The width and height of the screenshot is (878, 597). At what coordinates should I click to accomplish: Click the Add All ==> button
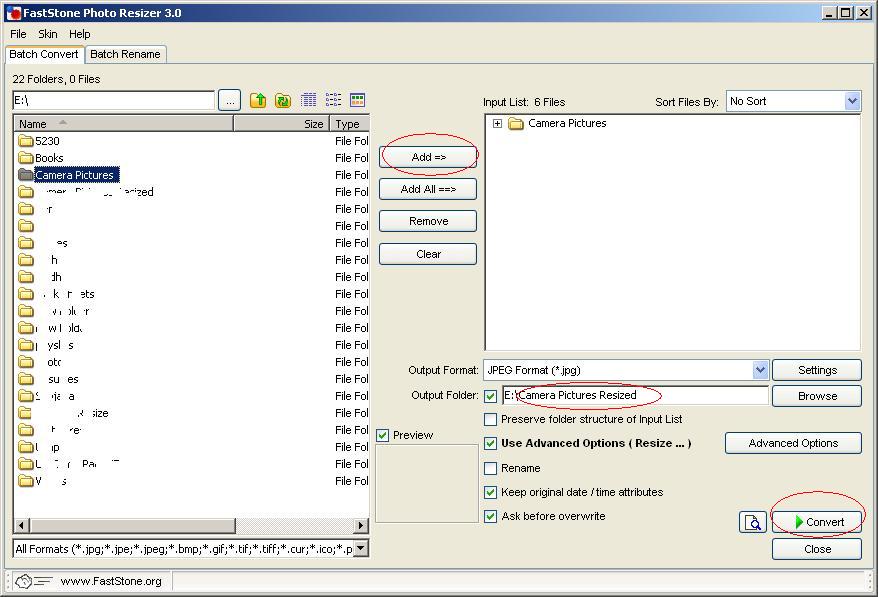pos(428,189)
